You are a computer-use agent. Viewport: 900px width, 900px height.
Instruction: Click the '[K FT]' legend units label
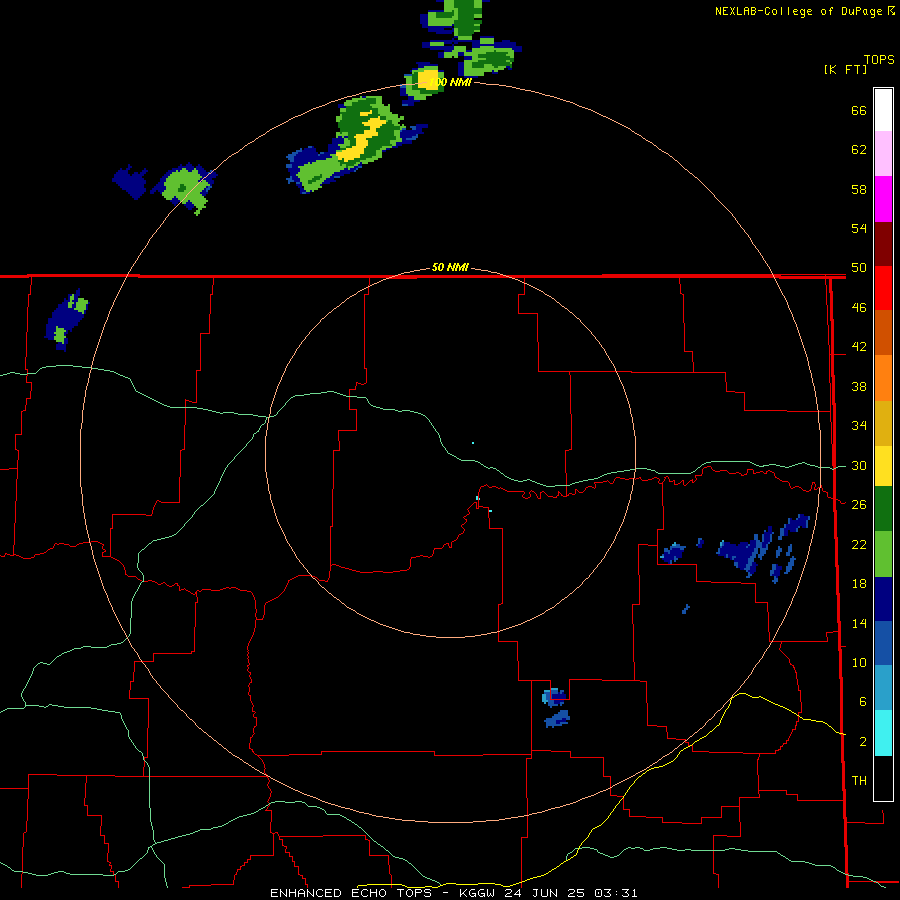[x=845, y=69]
